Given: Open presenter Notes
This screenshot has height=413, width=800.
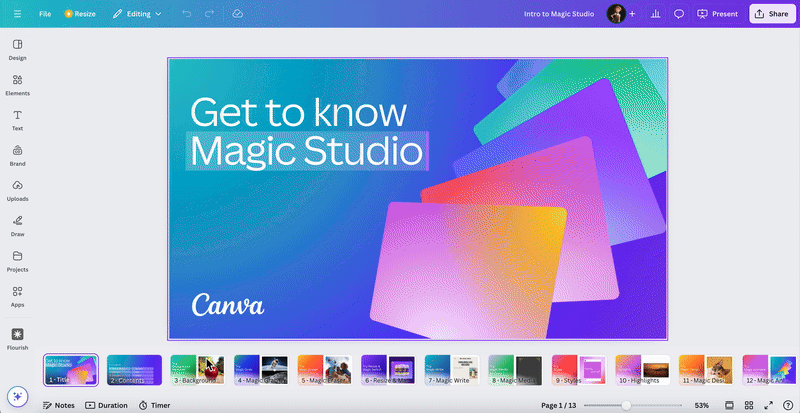Looking at the screenshot, I should point(59,405).
